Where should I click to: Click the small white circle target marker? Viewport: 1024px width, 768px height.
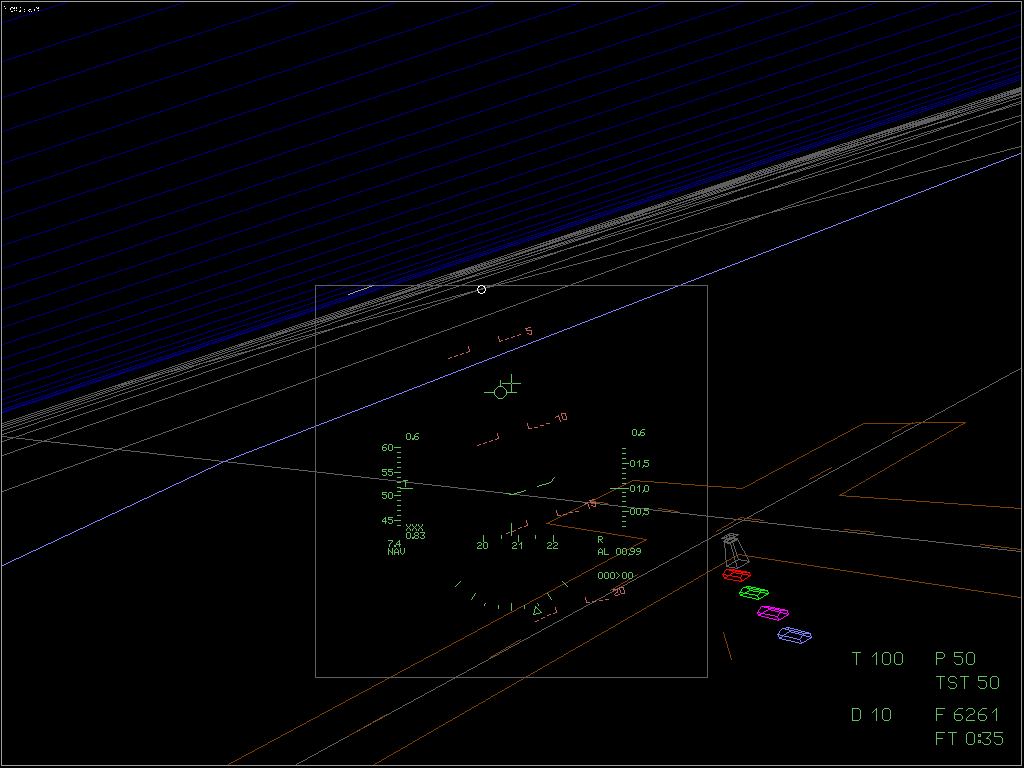point(481,289)
